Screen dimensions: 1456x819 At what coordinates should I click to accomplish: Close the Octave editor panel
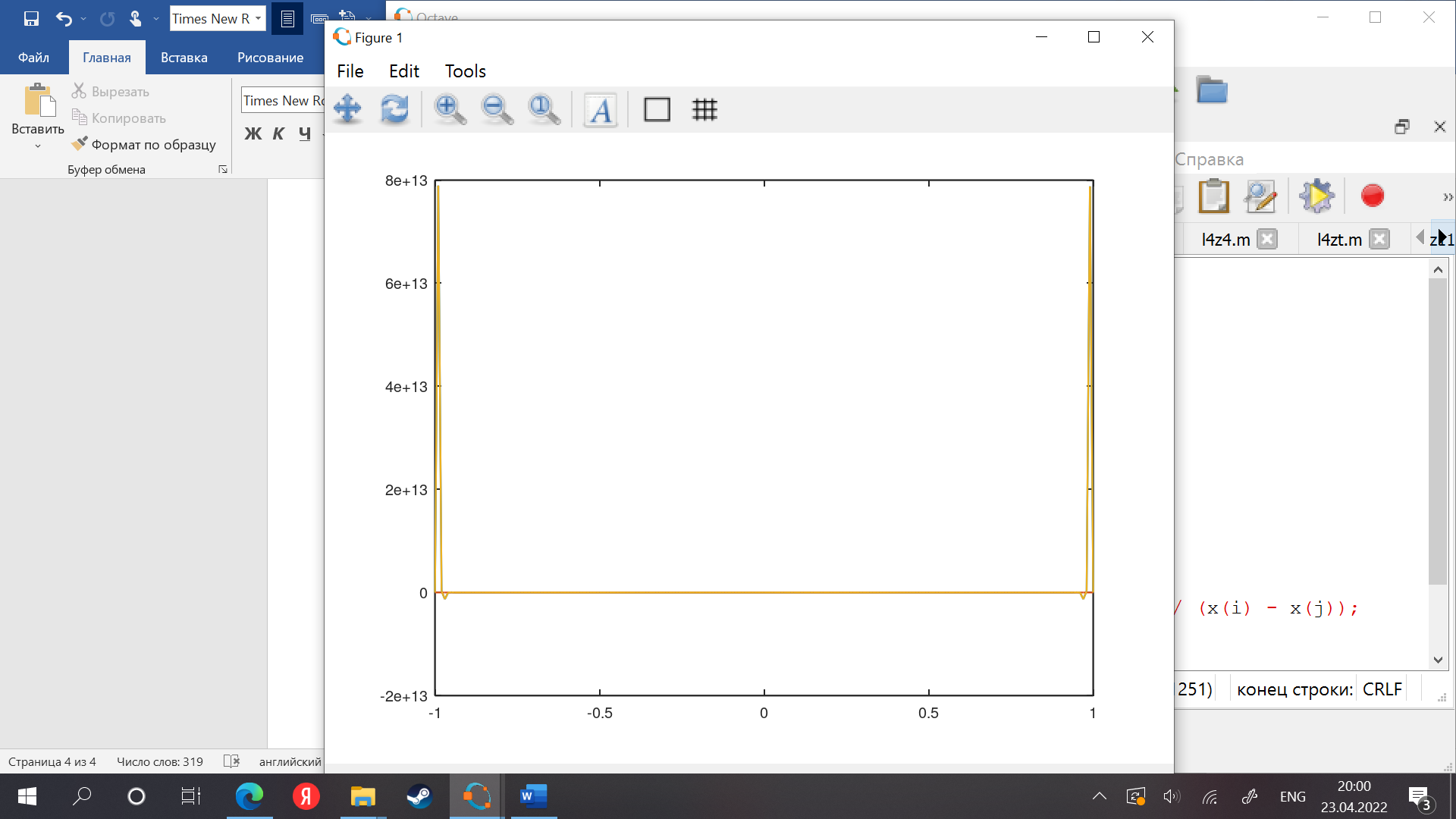(x=1440, y=127)
